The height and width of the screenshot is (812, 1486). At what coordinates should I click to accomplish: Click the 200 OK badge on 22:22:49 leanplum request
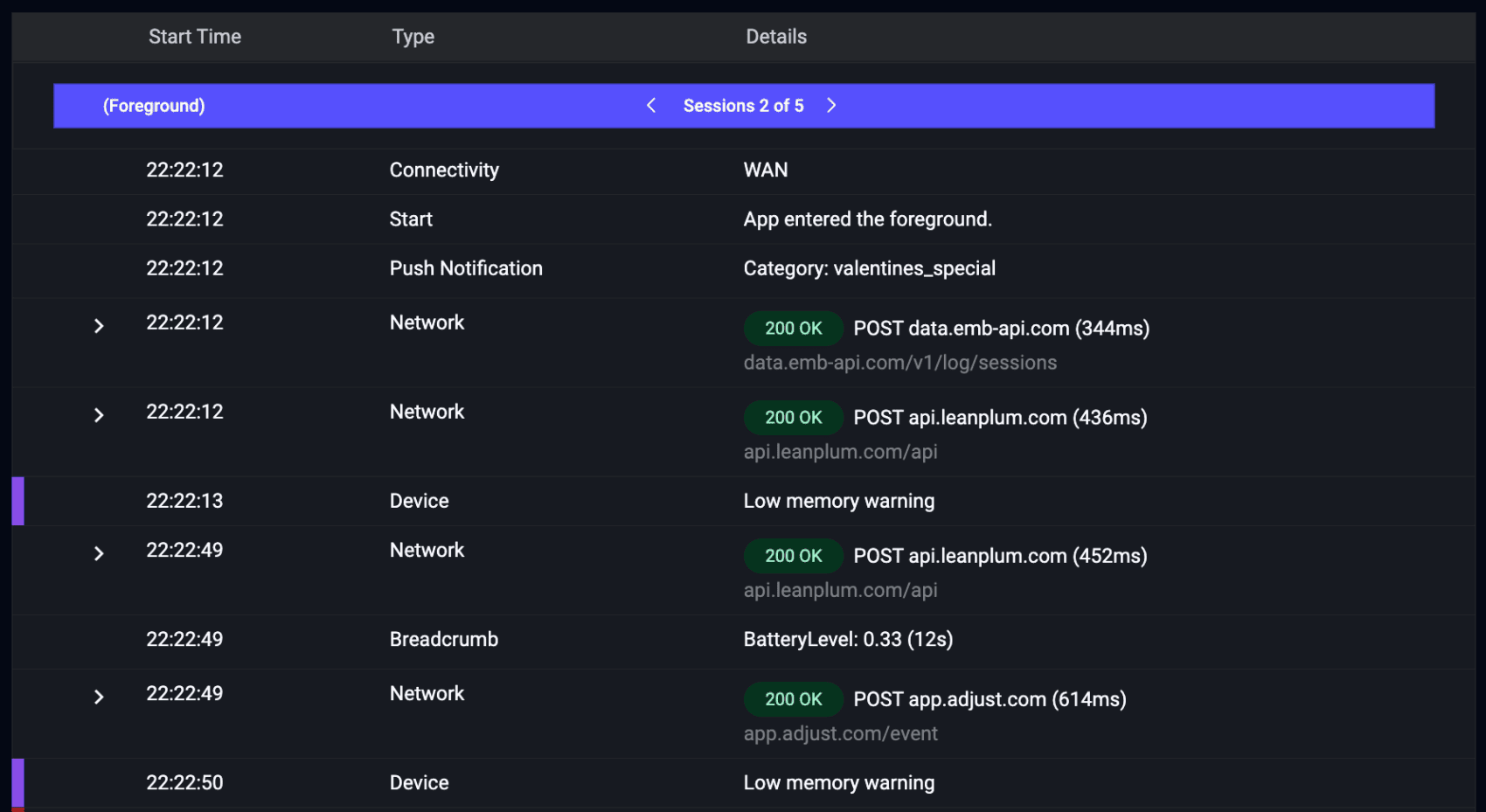793,555
